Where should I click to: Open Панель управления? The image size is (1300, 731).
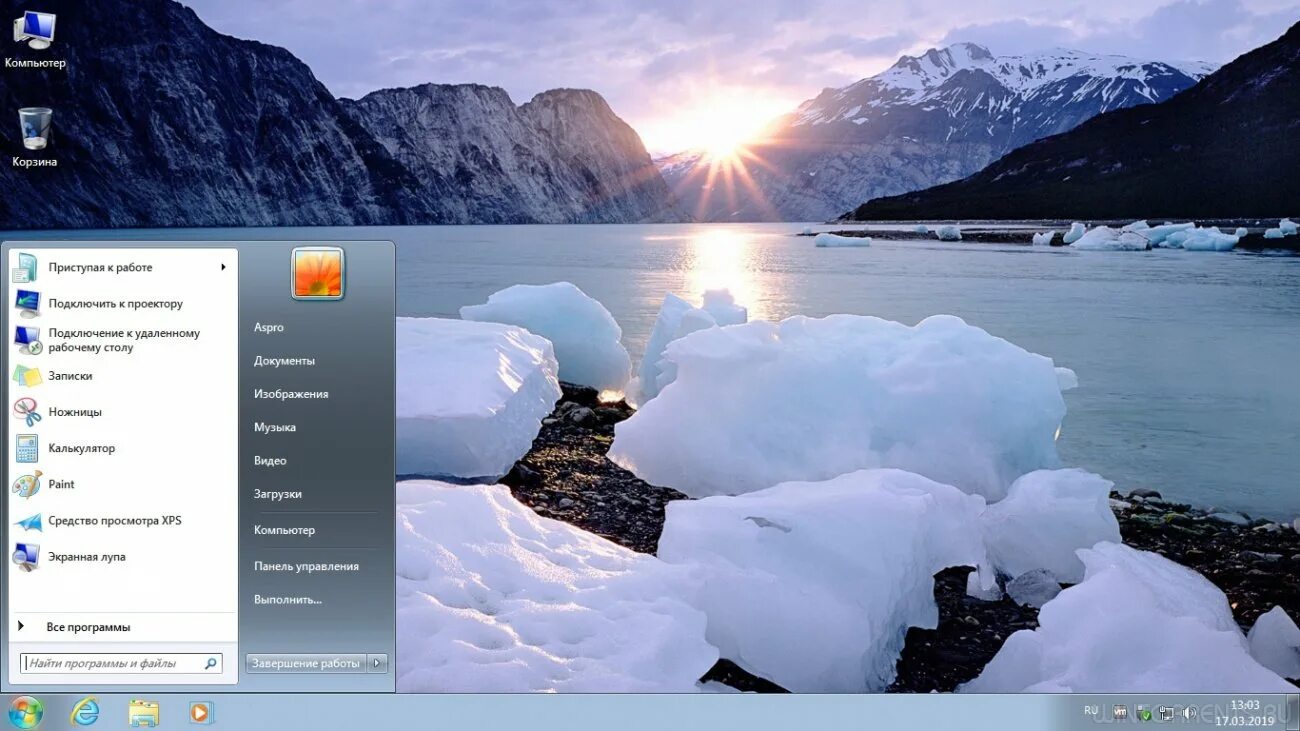pos(306,566)
